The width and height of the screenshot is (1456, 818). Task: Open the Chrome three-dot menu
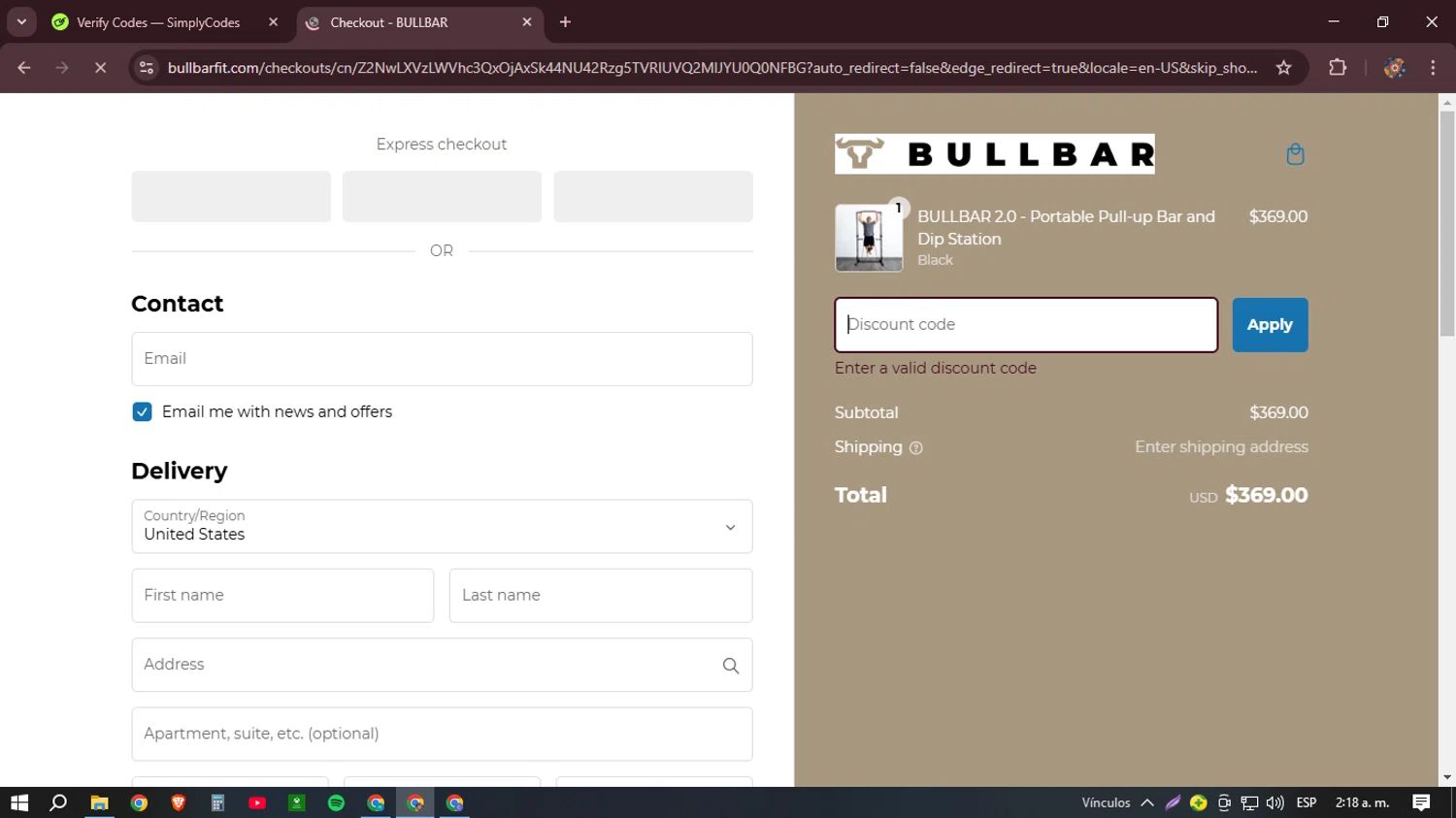[x=1433, y=68]
